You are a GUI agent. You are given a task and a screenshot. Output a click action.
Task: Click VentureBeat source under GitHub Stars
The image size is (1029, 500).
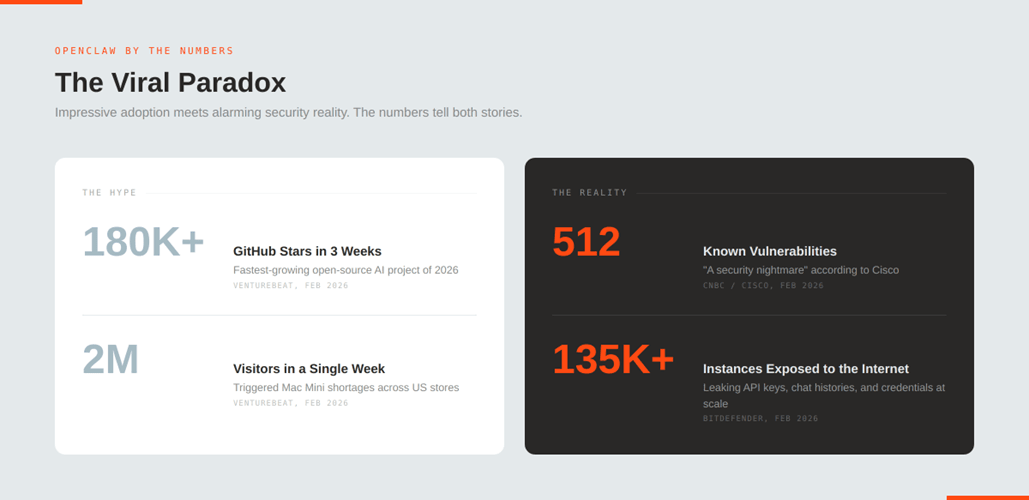(x=290, y=286)
